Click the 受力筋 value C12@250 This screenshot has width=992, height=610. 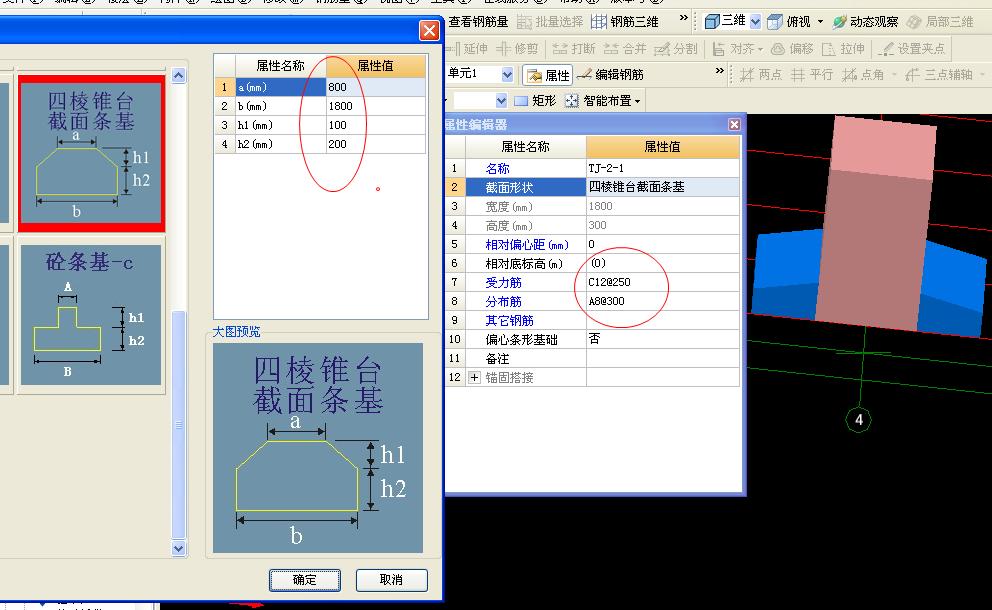coord(662,282)
